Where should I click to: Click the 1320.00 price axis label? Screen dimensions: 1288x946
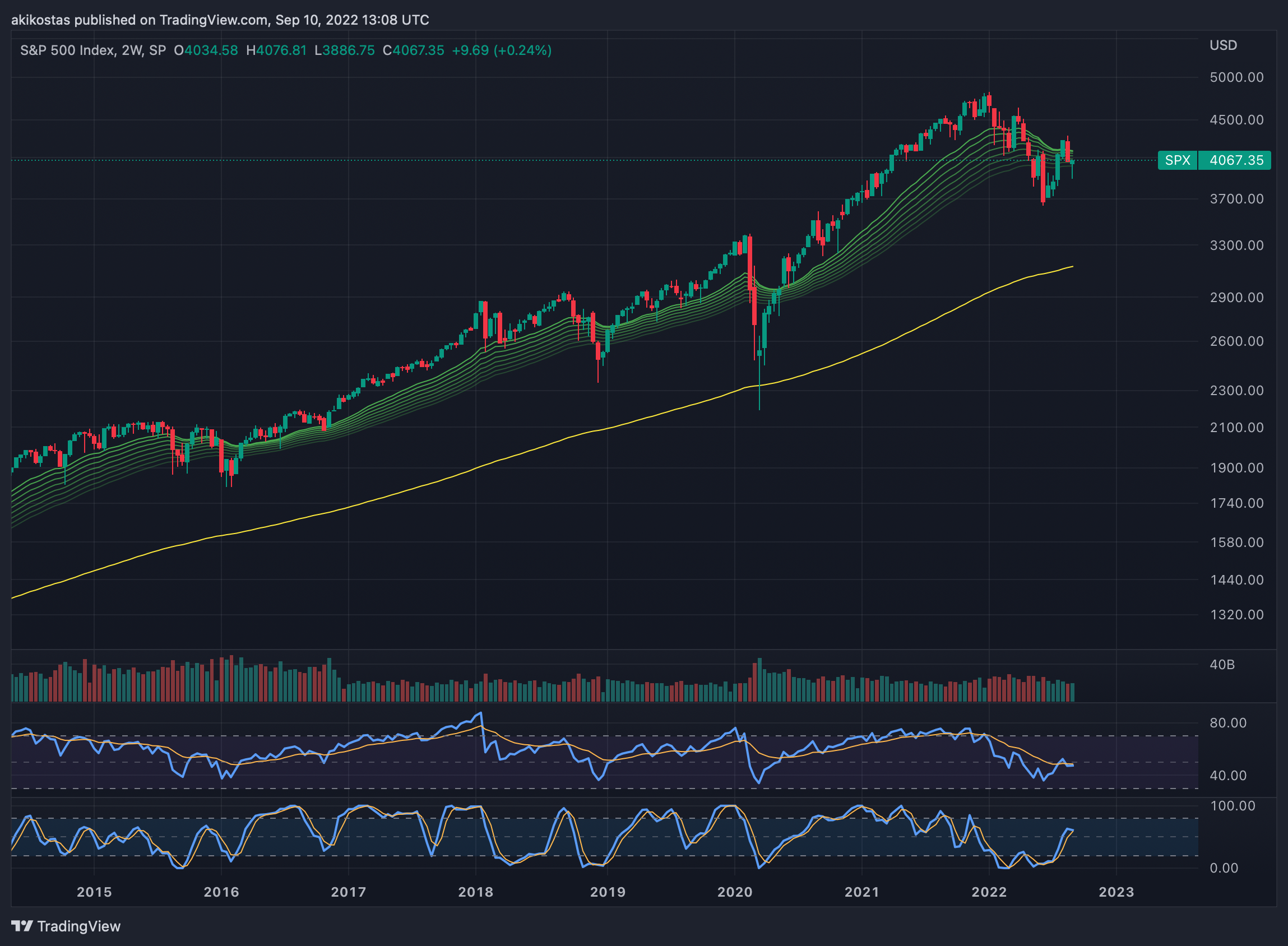[1236, 614]
